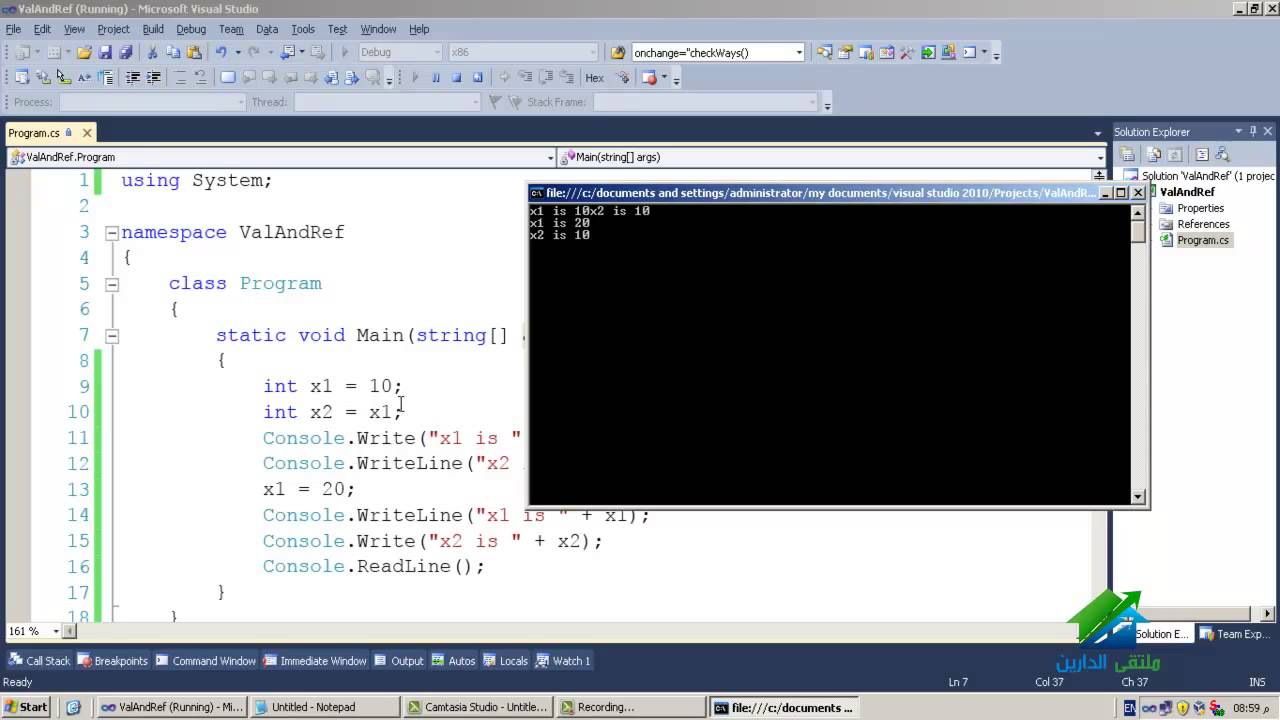The image size is (1280, 720).
Task: Click the Restart debugging icon
Action: tap(477, 77)
